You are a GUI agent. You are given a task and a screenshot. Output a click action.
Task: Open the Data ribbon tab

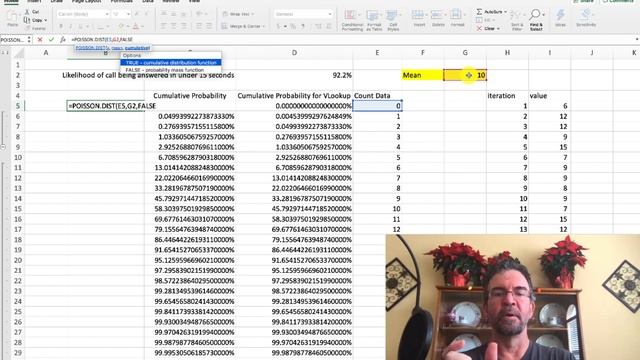[x=148, y=1]
